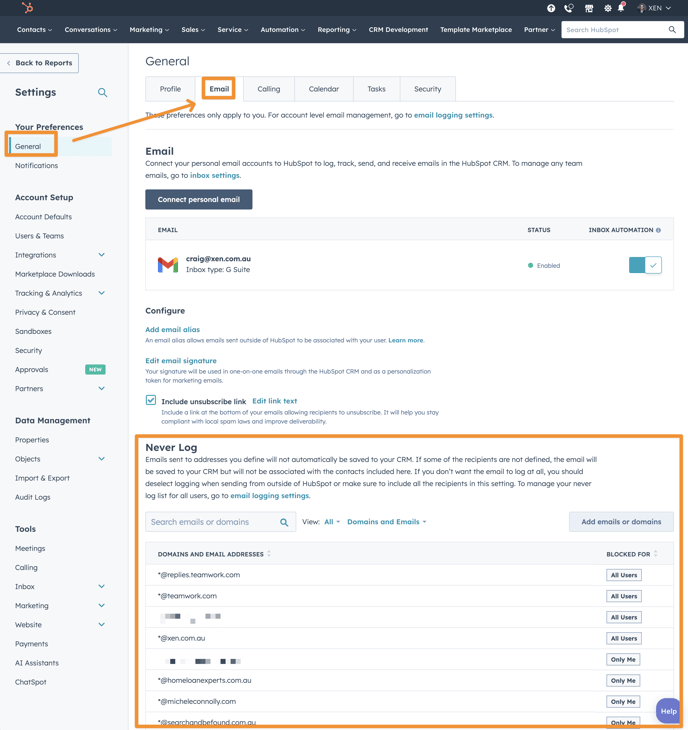Viewport: 688px width, 730px height.
Task: Open Approvals in the sidebar
Action: tap(32, 370)
